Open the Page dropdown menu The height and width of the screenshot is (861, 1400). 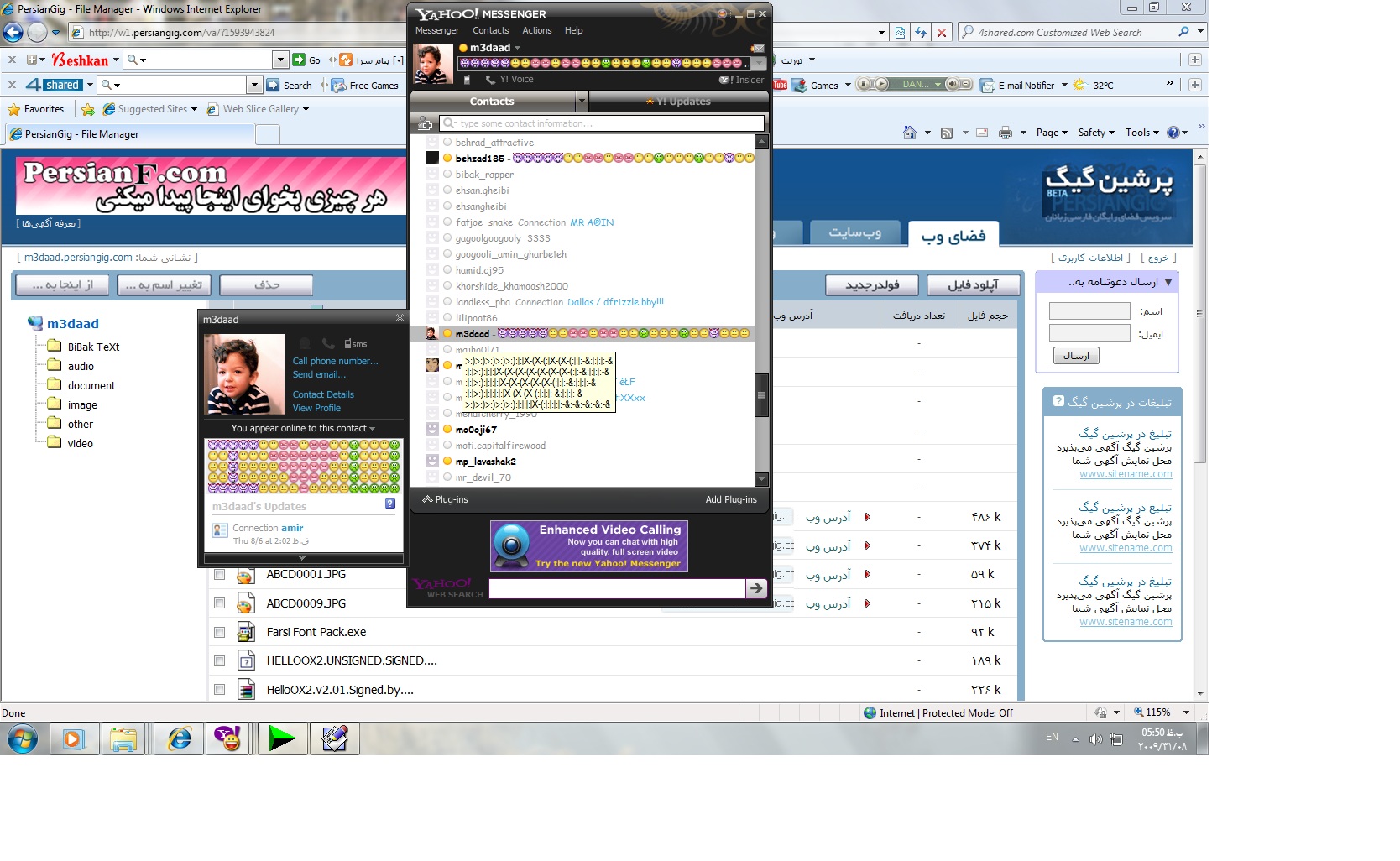[1052, 133]
